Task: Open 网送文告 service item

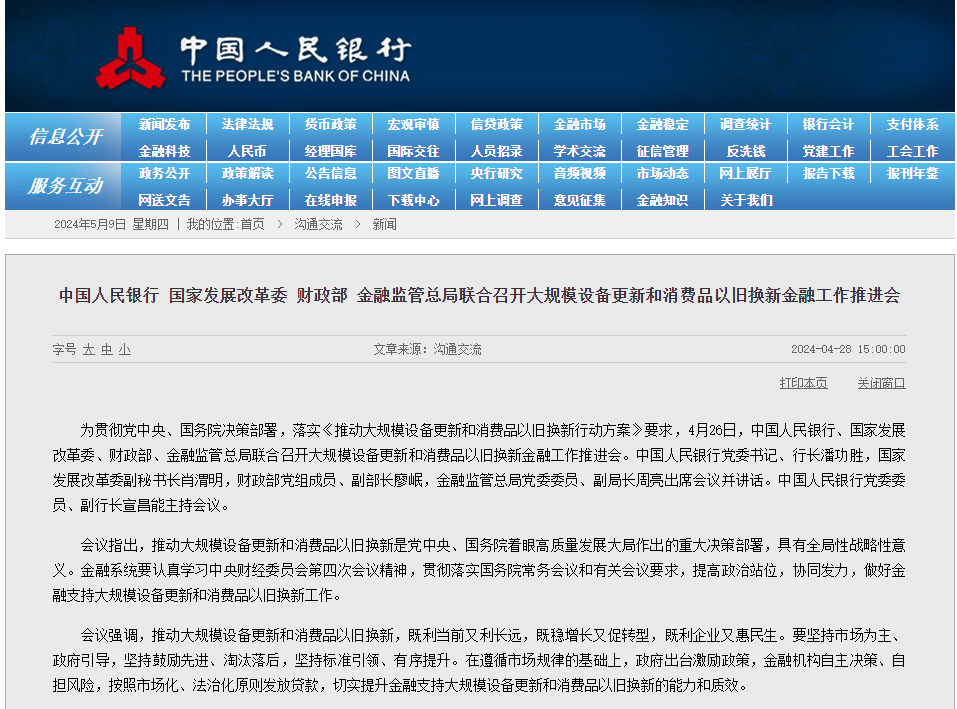Action: [x=164, y=200]
